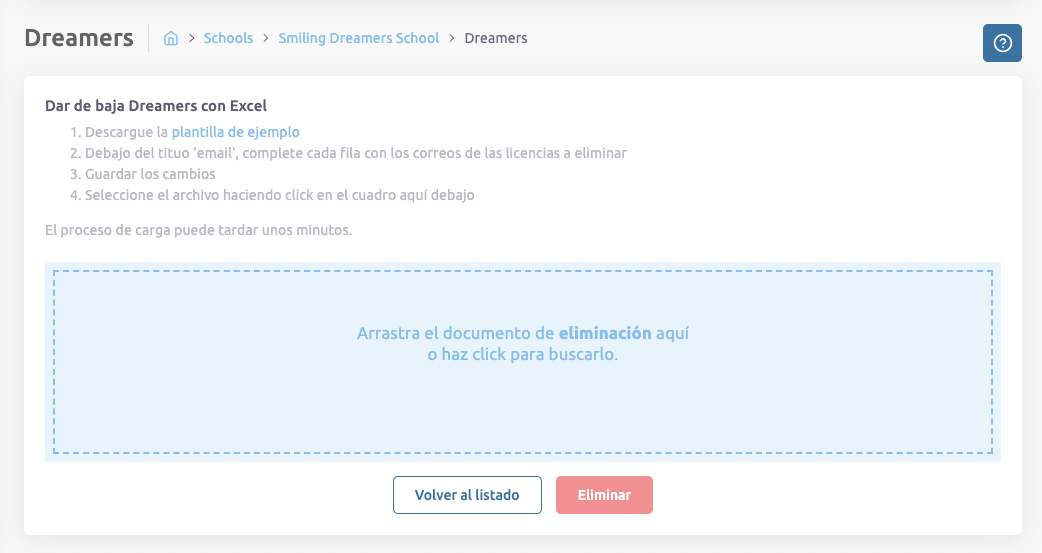This screenshot has width=1042, height=553.
Task: Click the note about the upload taking minutes
Action: click(x=199, y=230)
